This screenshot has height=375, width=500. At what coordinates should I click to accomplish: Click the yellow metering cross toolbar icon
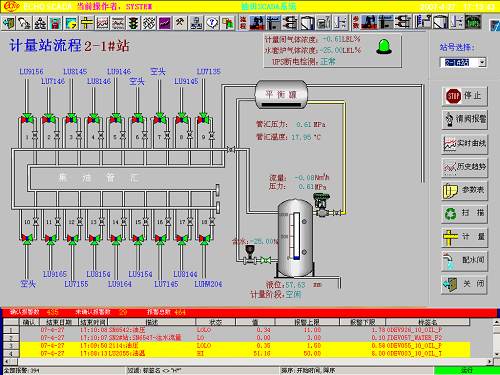[x=87, y=23]
